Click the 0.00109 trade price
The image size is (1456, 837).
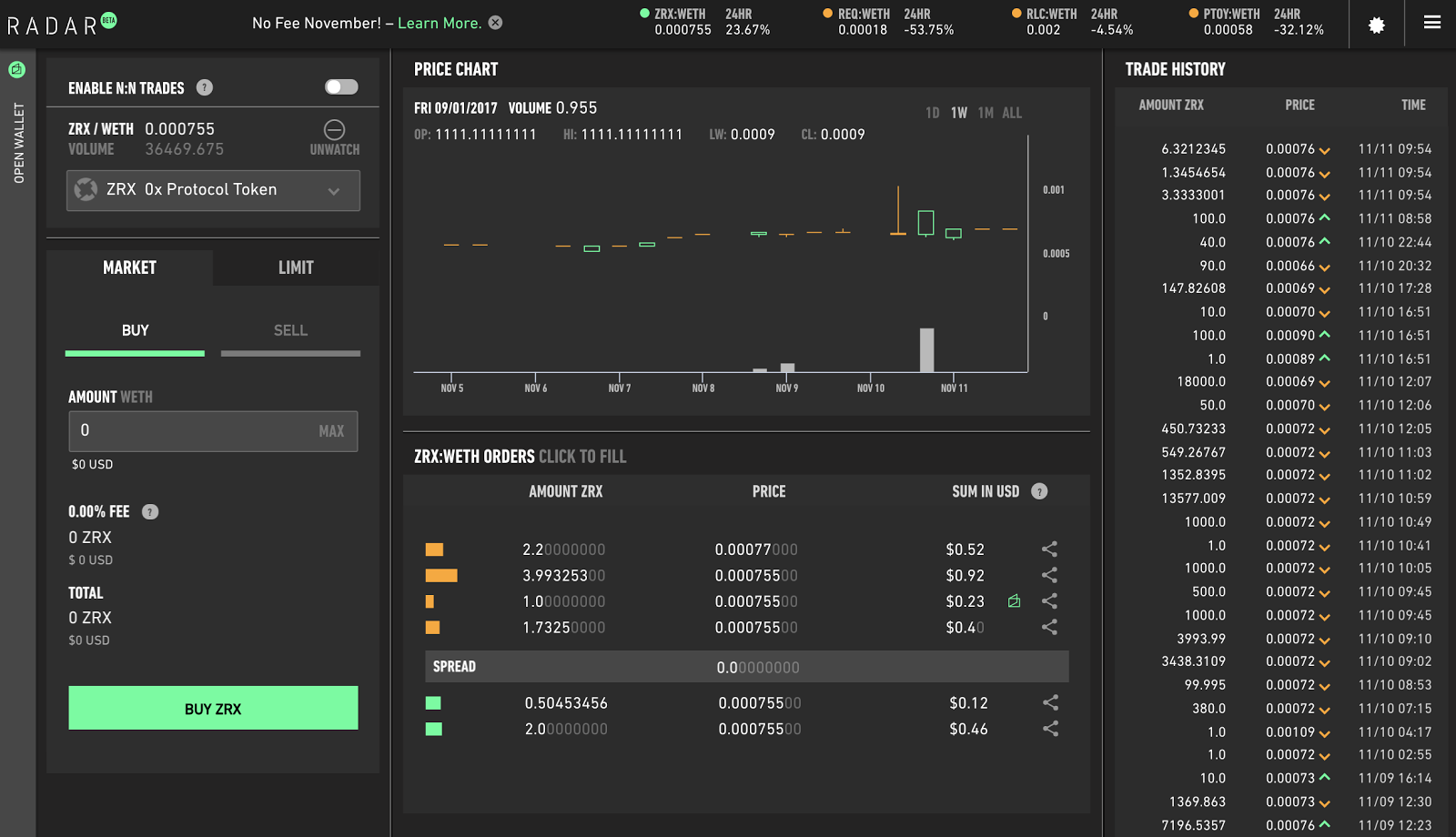1290,731
